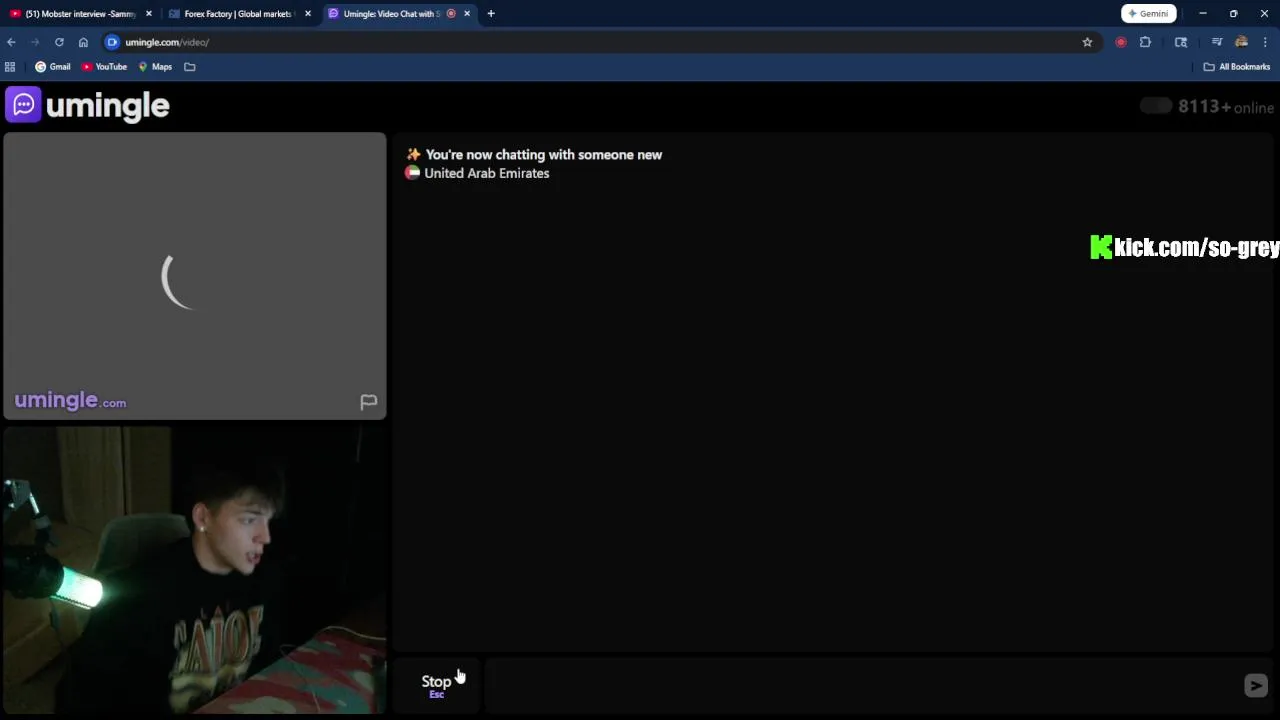Open the apps grid in the bookmarks bar

point(10,67)
